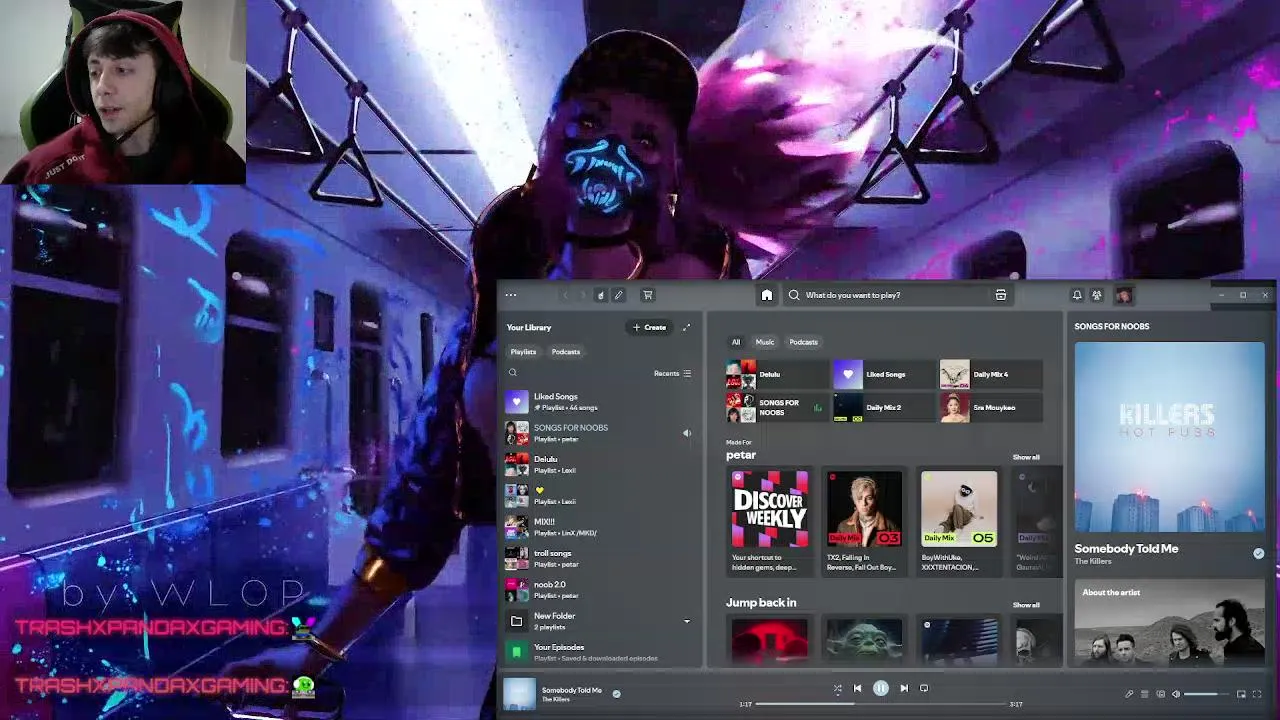Open the New Folder item
This screenshot has height=720, width=1280.
coord(598,621)
